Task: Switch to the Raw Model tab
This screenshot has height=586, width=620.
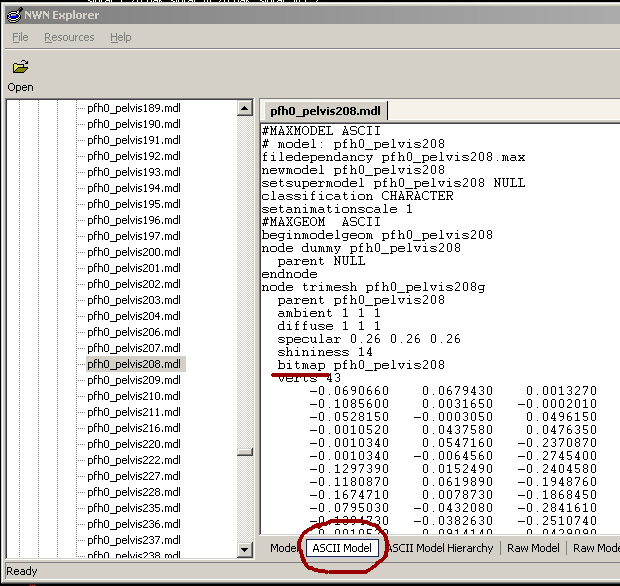Action: click(533, 548)
